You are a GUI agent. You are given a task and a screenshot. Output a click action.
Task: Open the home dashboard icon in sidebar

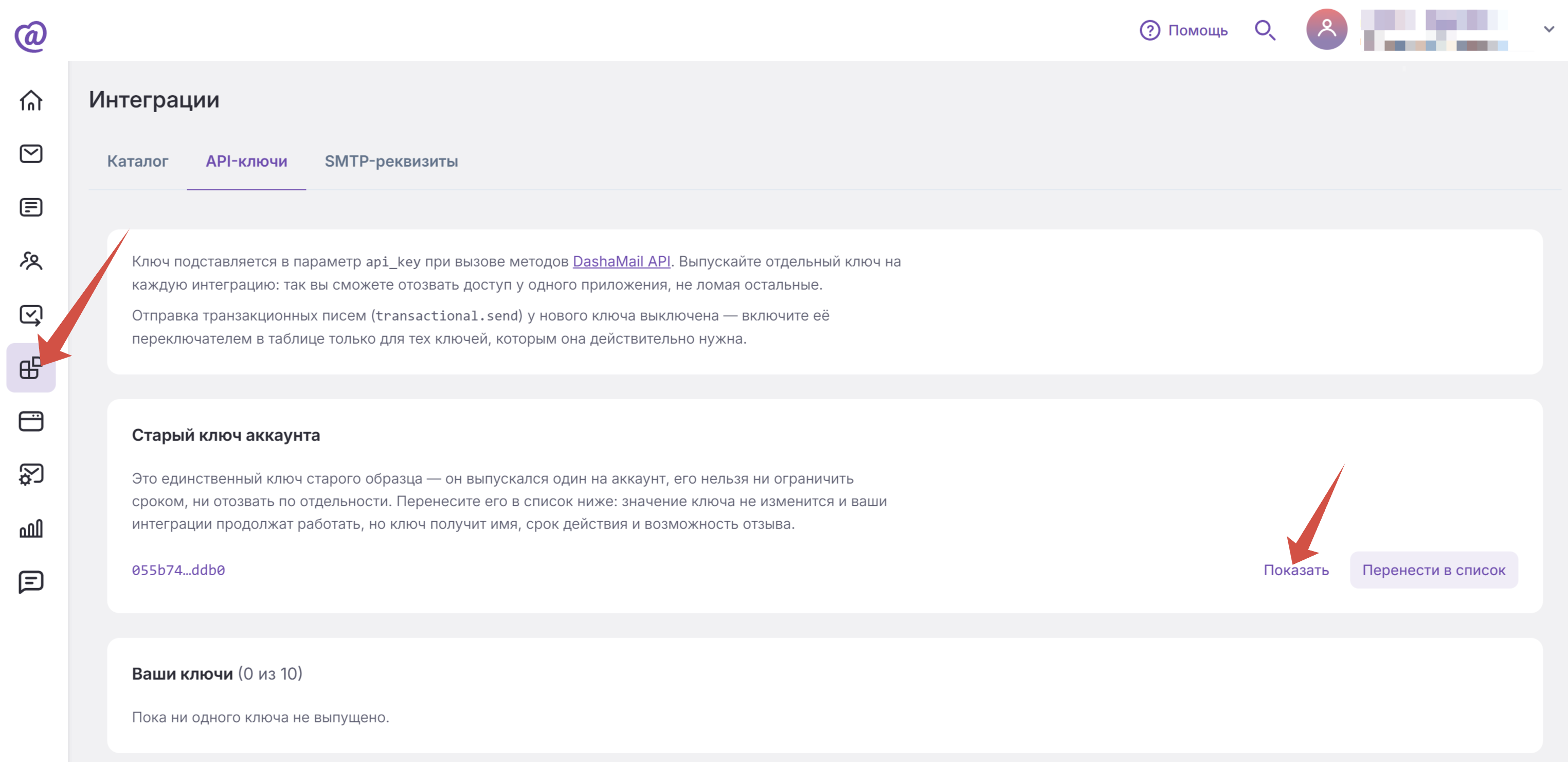(x=31, y=100)
